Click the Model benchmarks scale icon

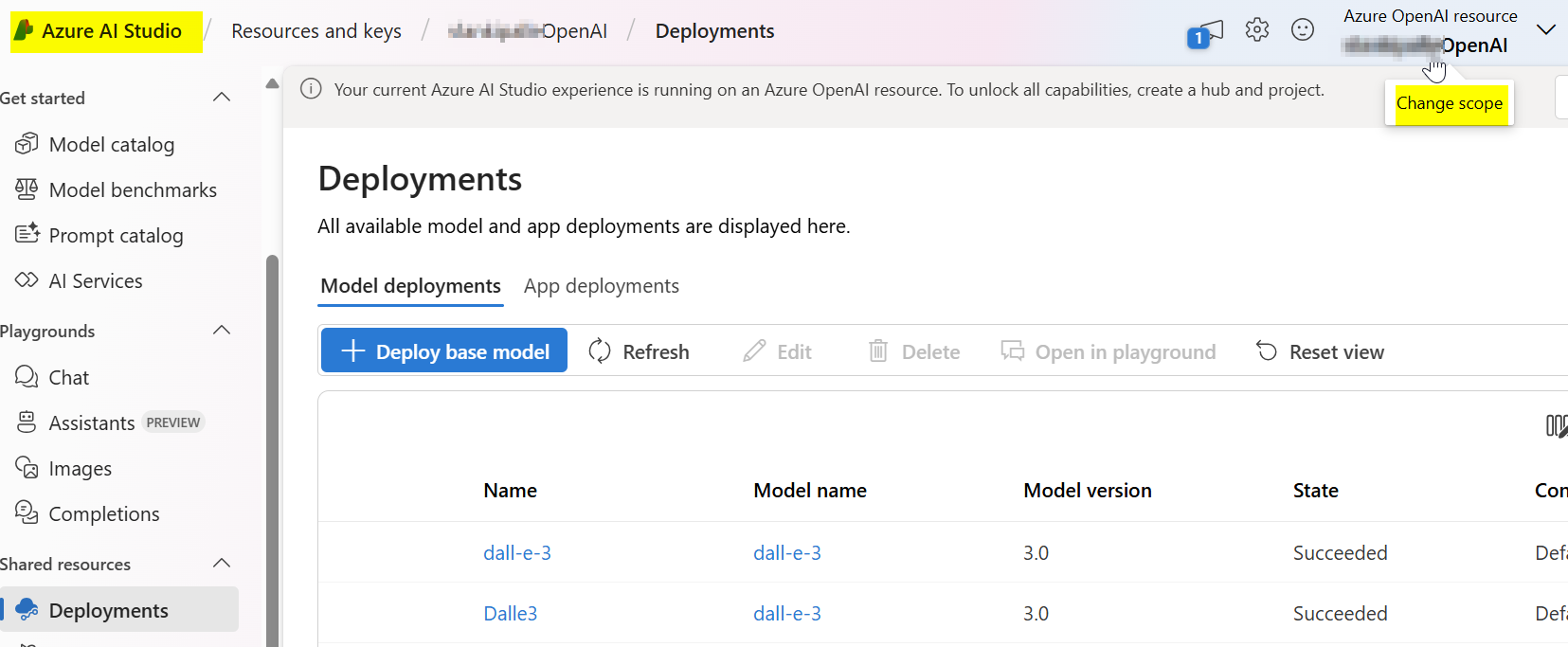[x=27, y=189]
